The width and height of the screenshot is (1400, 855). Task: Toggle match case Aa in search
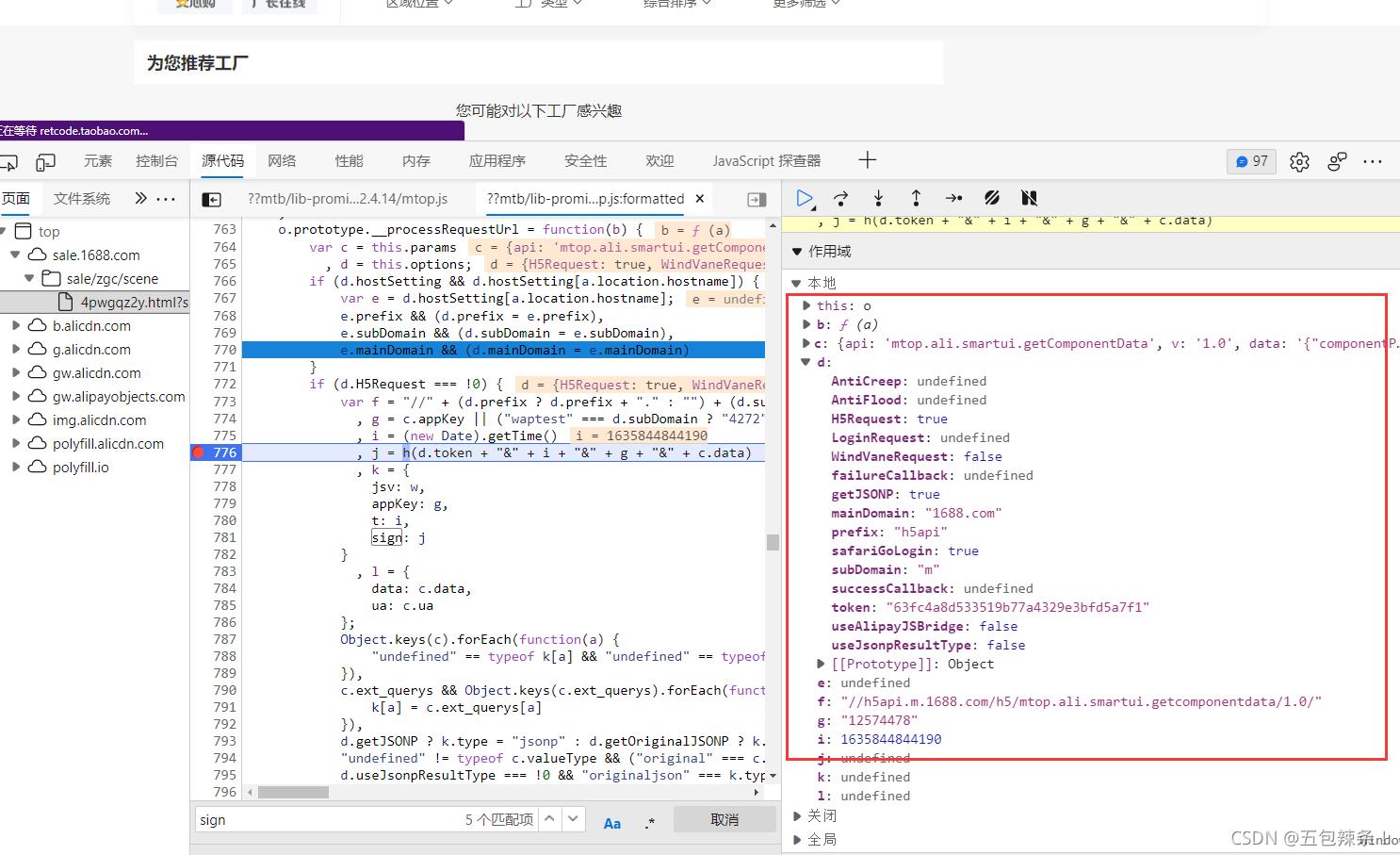611,822
